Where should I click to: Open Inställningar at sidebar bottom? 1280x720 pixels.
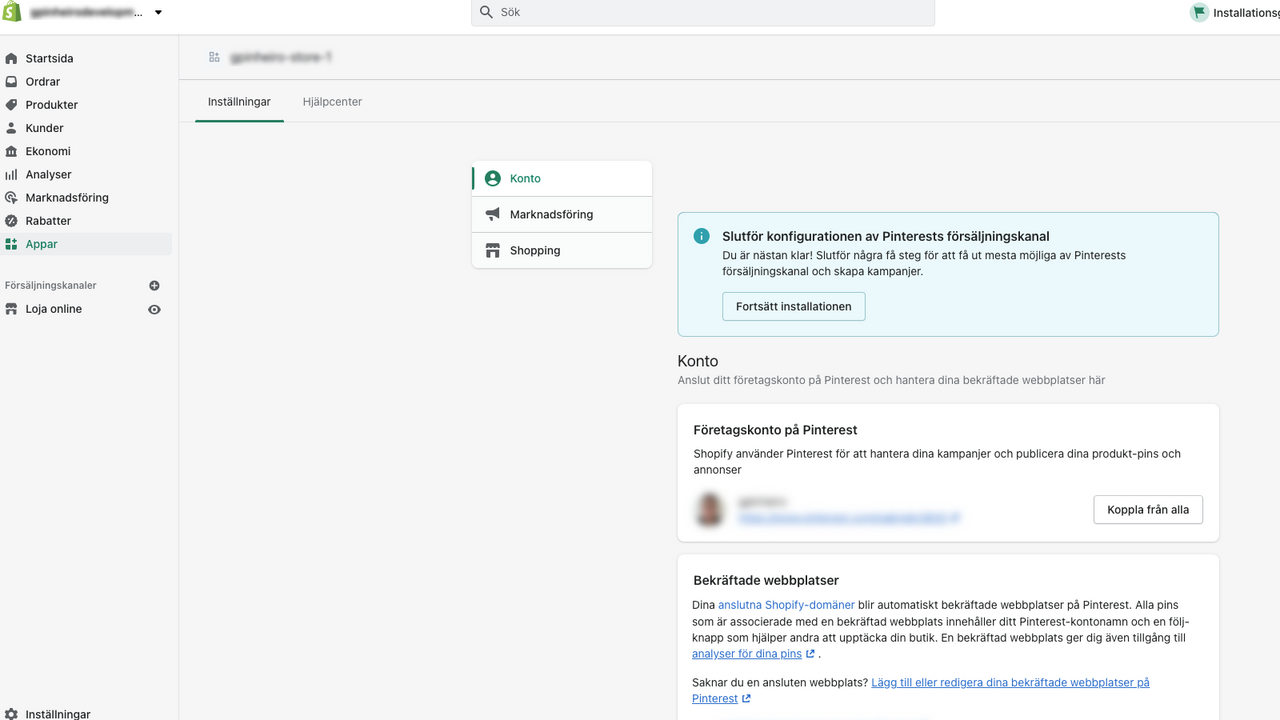point(58,714)
